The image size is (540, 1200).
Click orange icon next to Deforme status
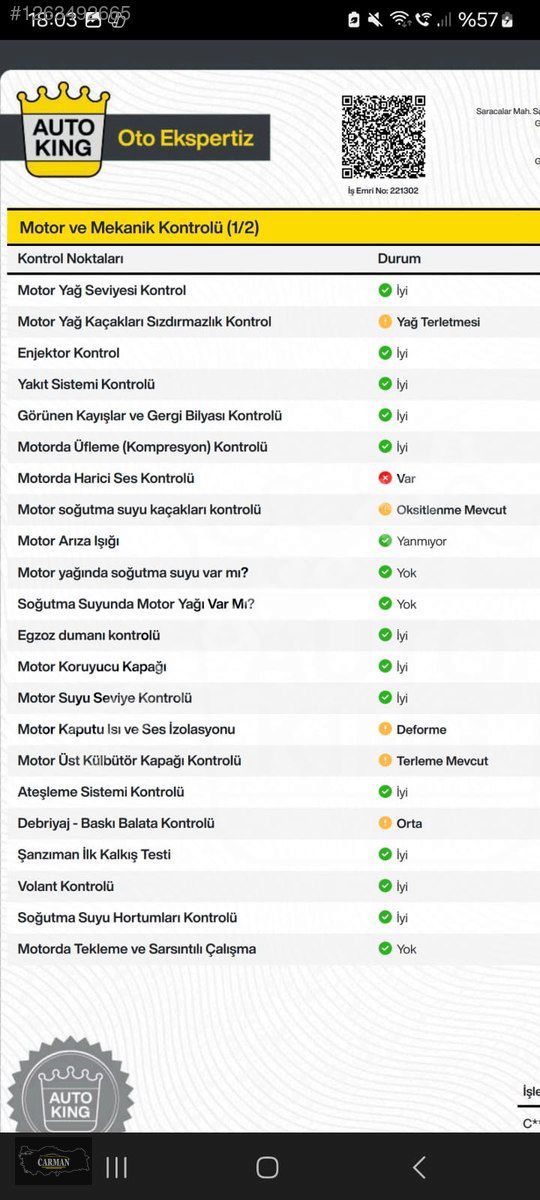click(385, 729)
